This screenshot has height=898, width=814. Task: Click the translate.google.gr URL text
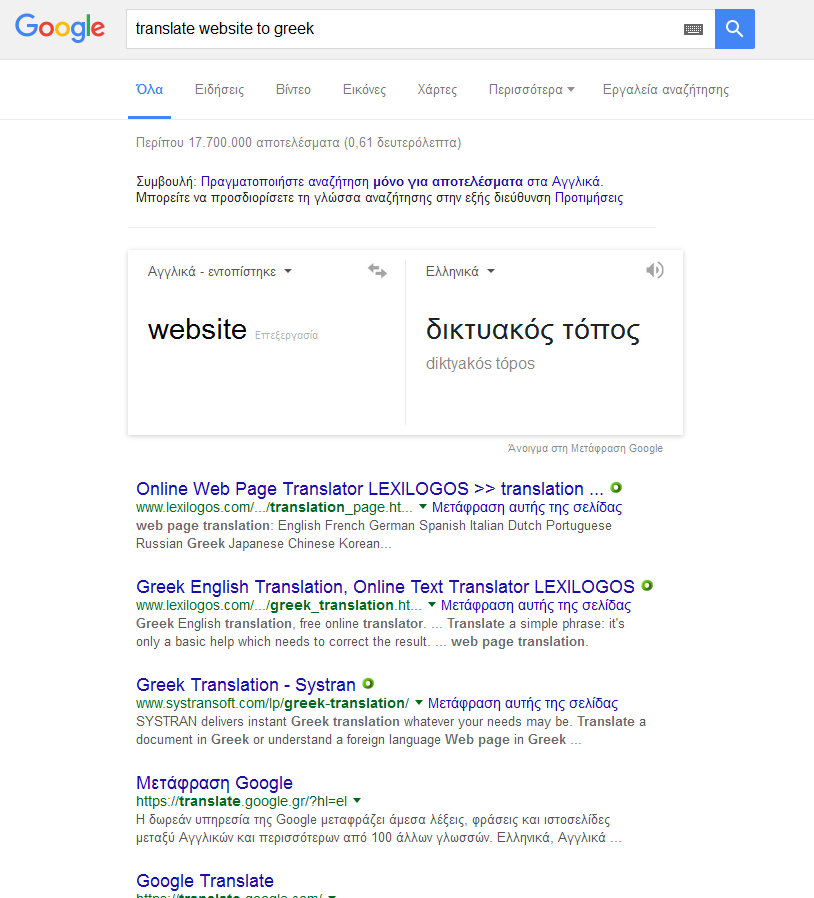pyautogui.click(x=241, y=801)
